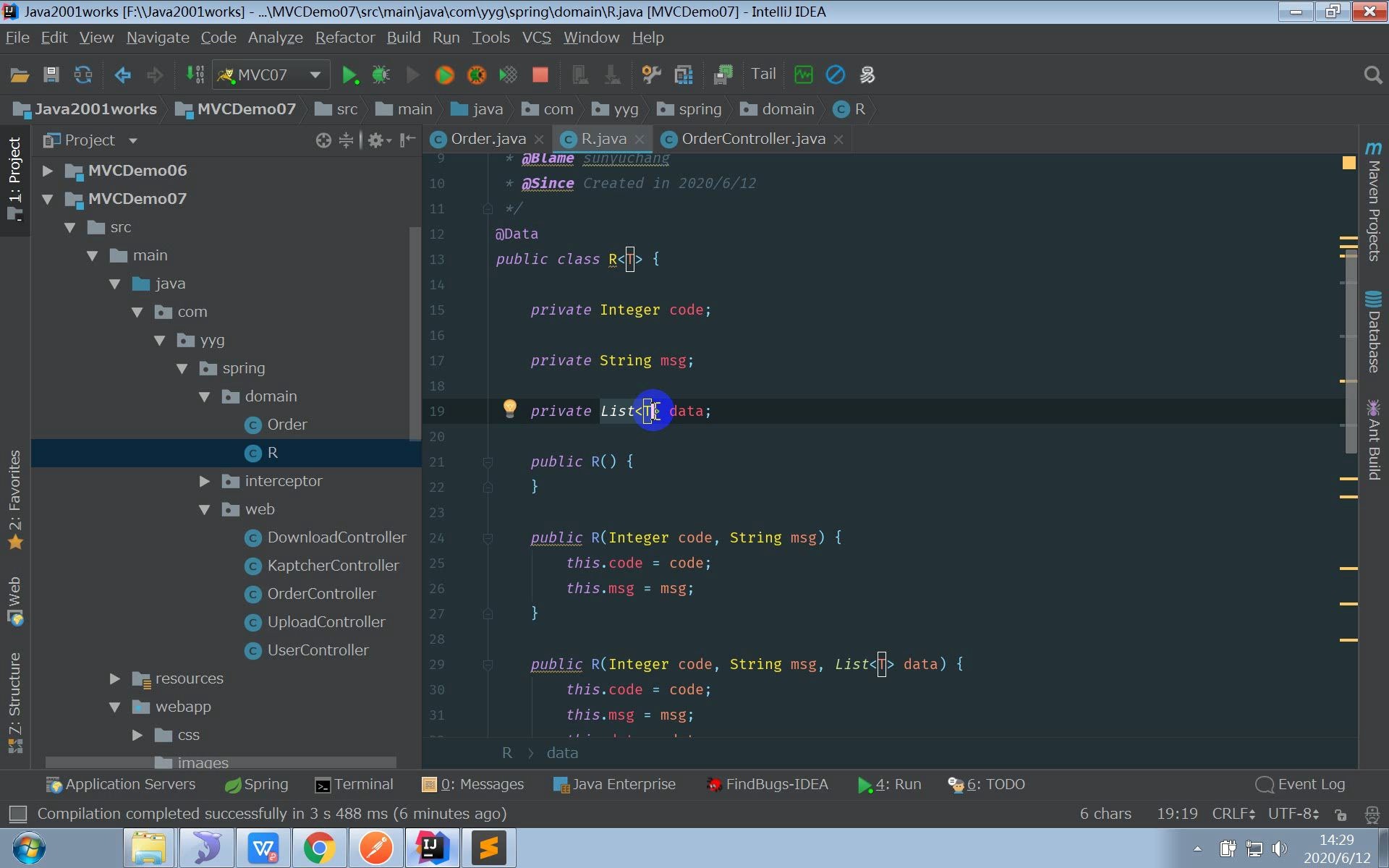
Task: Open Sublime Text from the taskbar
Action: click(488, 848)
